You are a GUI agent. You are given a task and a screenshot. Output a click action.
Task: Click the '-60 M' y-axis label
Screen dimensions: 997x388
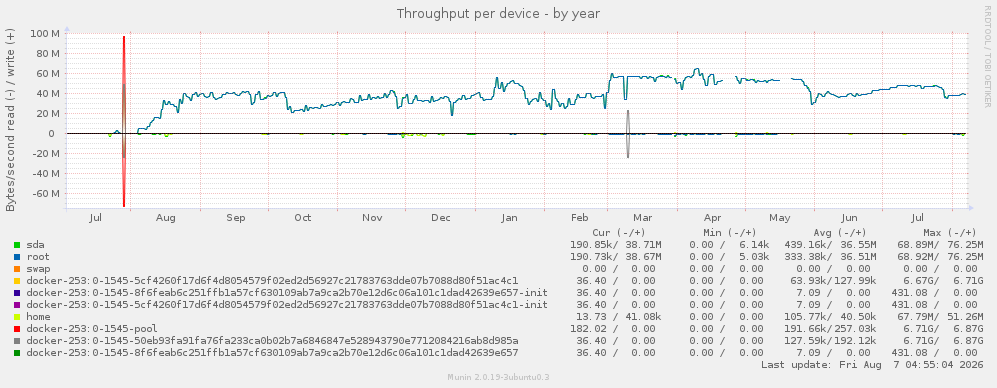[45, 193]
